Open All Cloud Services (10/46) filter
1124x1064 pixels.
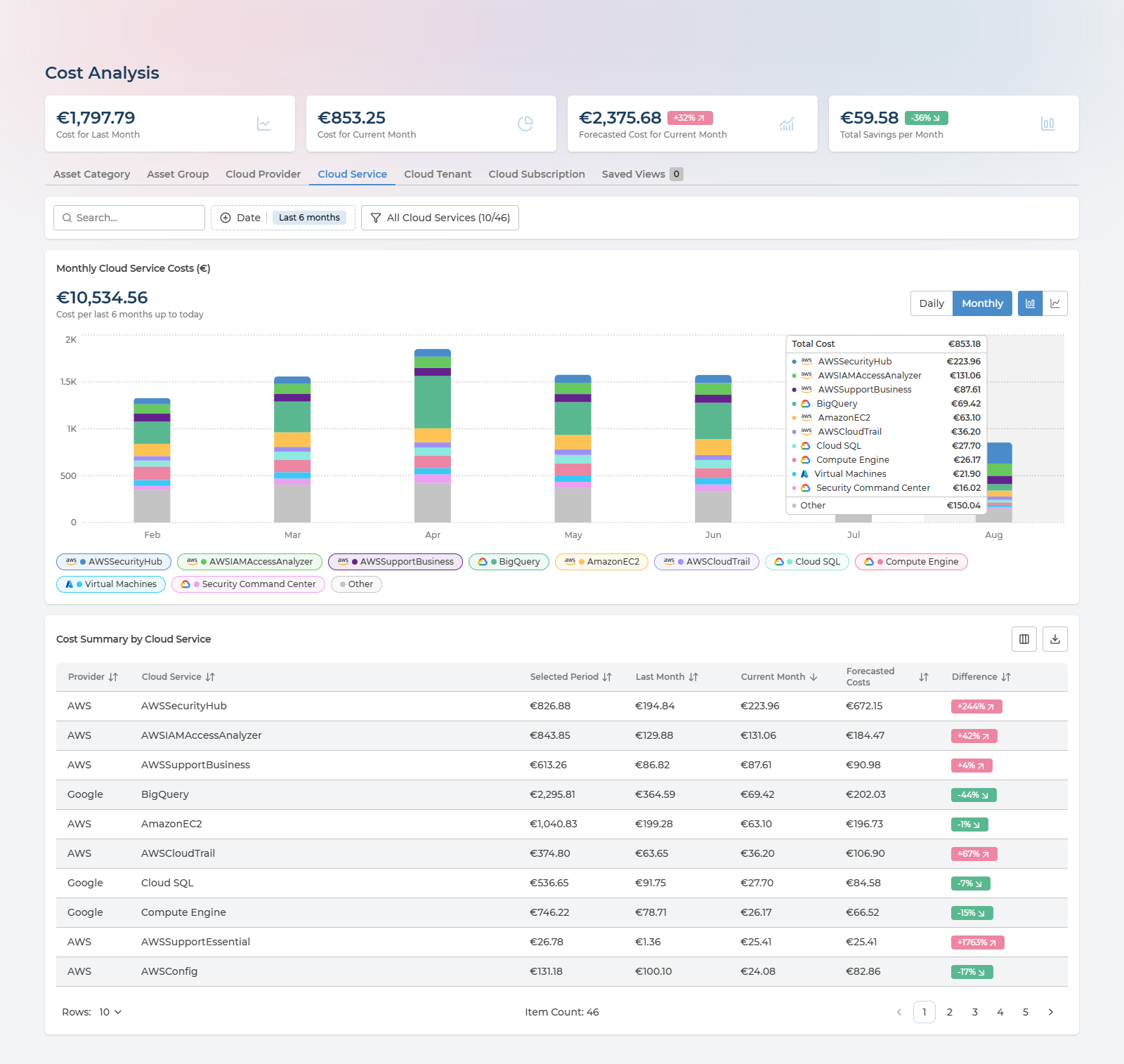[x=440, y=218]
